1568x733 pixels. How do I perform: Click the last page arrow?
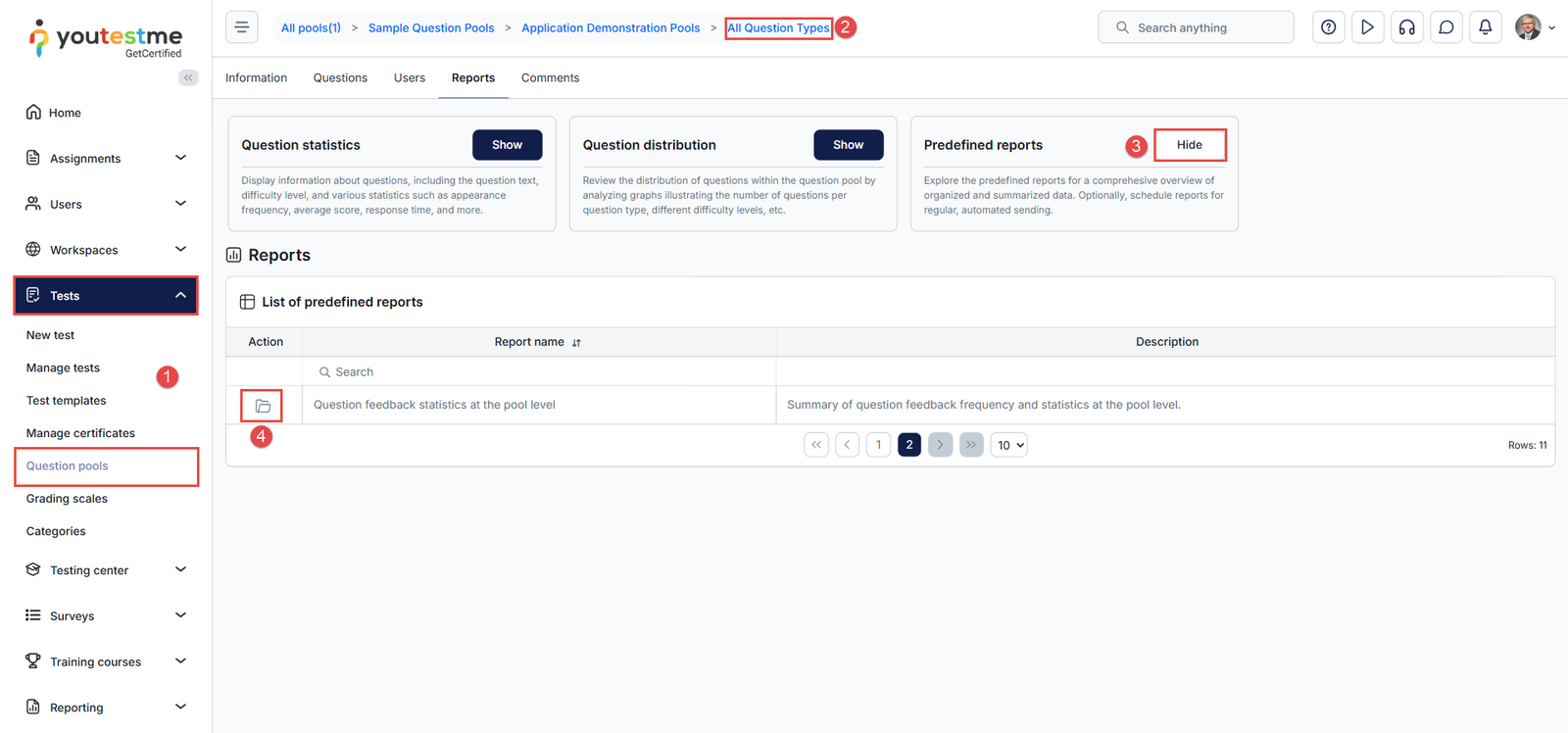click(971, 445)
